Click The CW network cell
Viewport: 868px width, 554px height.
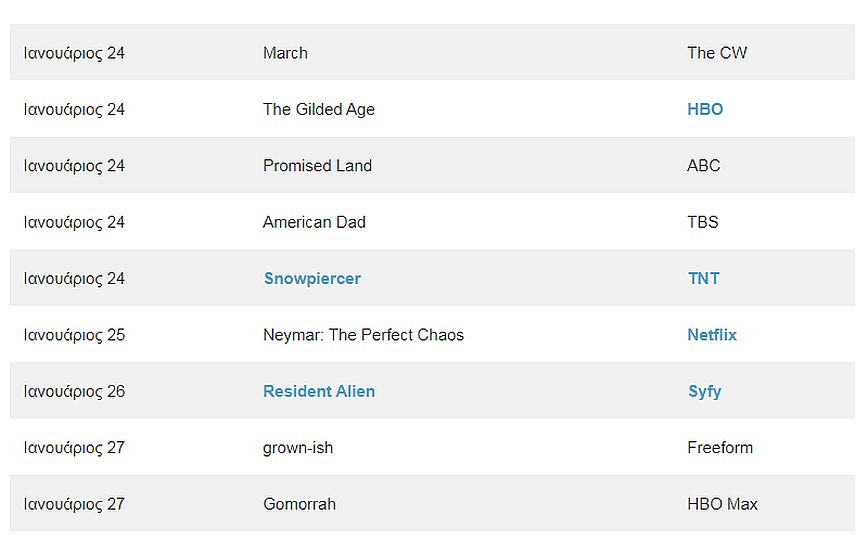[x=717, y=53]
